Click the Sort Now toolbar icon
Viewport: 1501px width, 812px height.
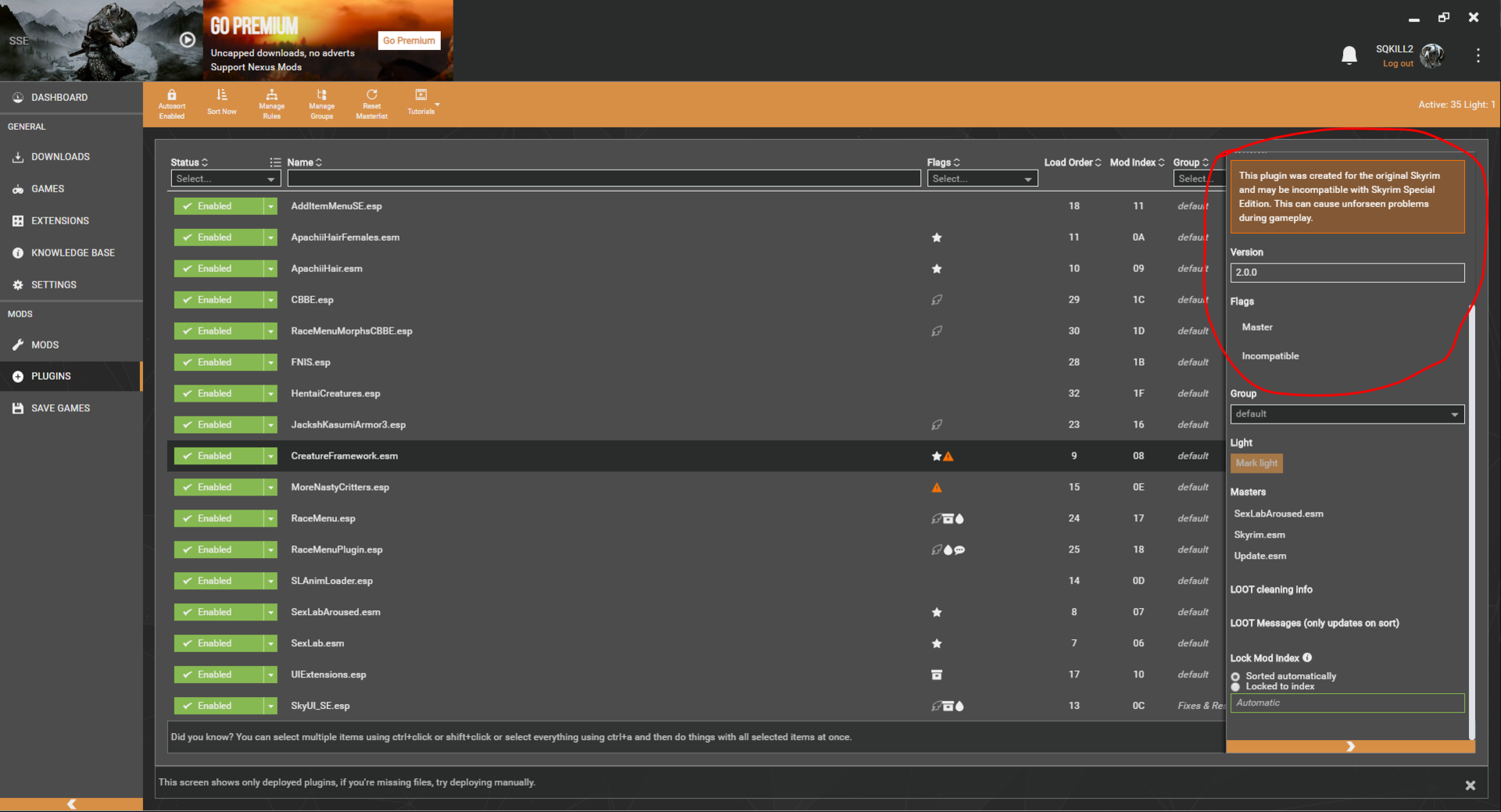(222, 95)
